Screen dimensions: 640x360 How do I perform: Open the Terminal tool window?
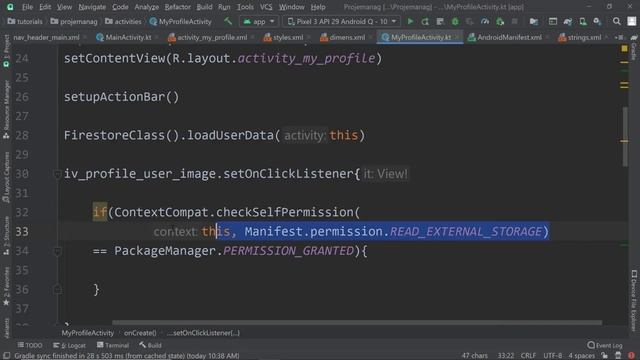[113, 345]
